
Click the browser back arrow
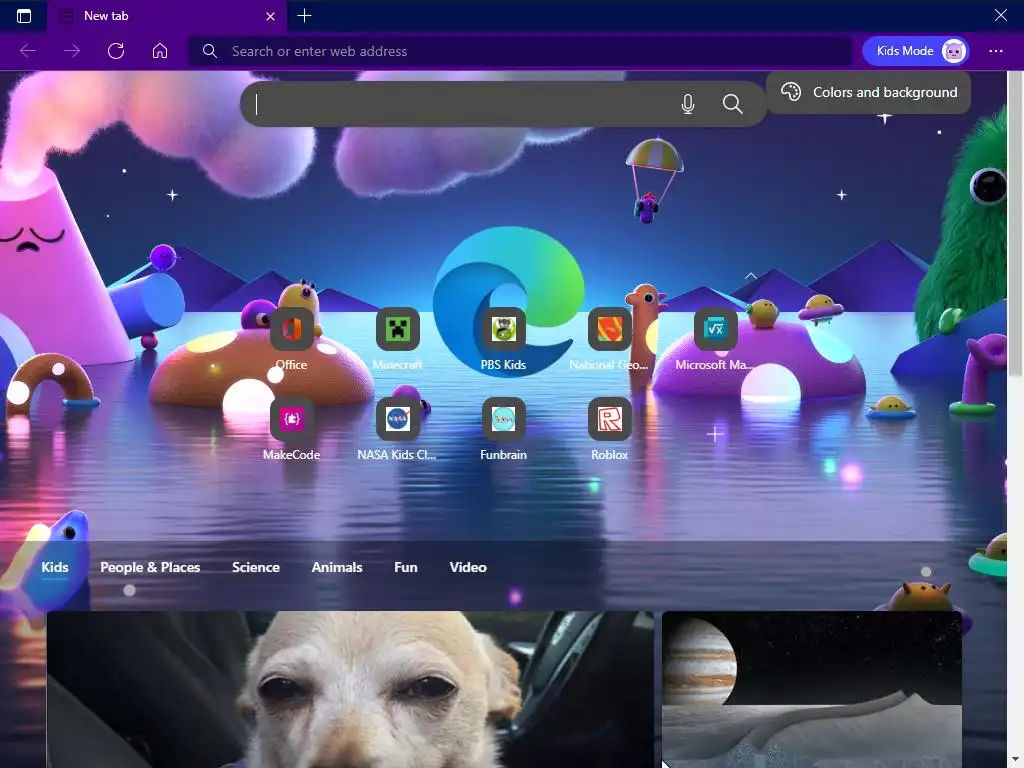coord(28,51)
